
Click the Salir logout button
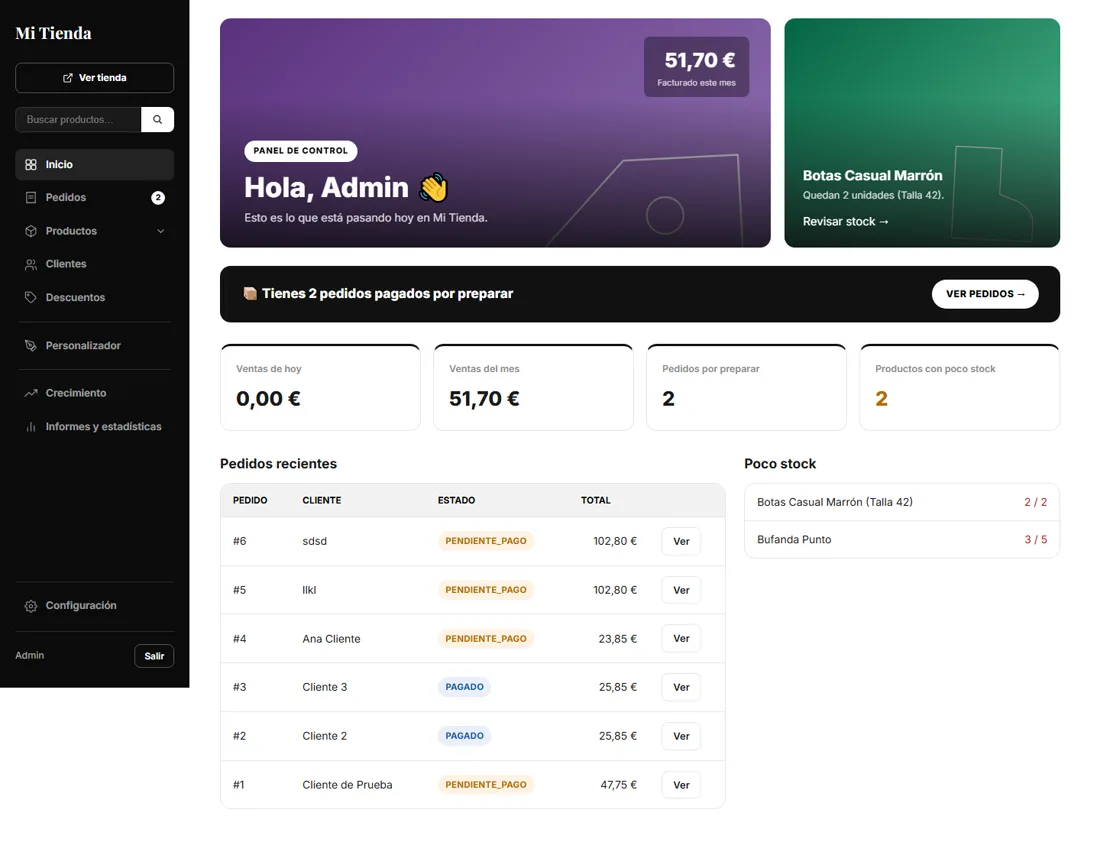pyautogui.click(x=154, y=656)
